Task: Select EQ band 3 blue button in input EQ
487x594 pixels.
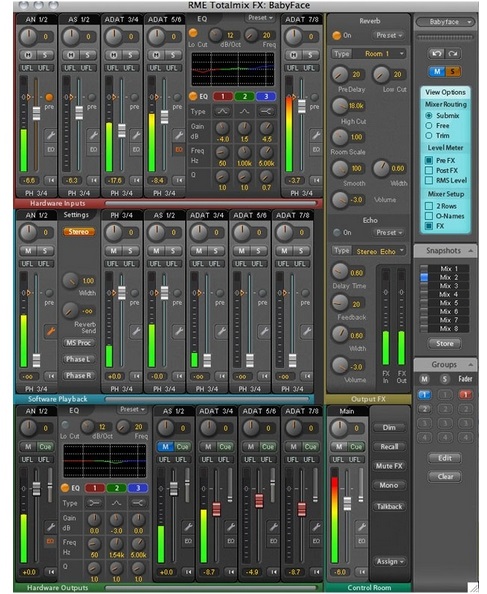Action: (x=266, y=96)
